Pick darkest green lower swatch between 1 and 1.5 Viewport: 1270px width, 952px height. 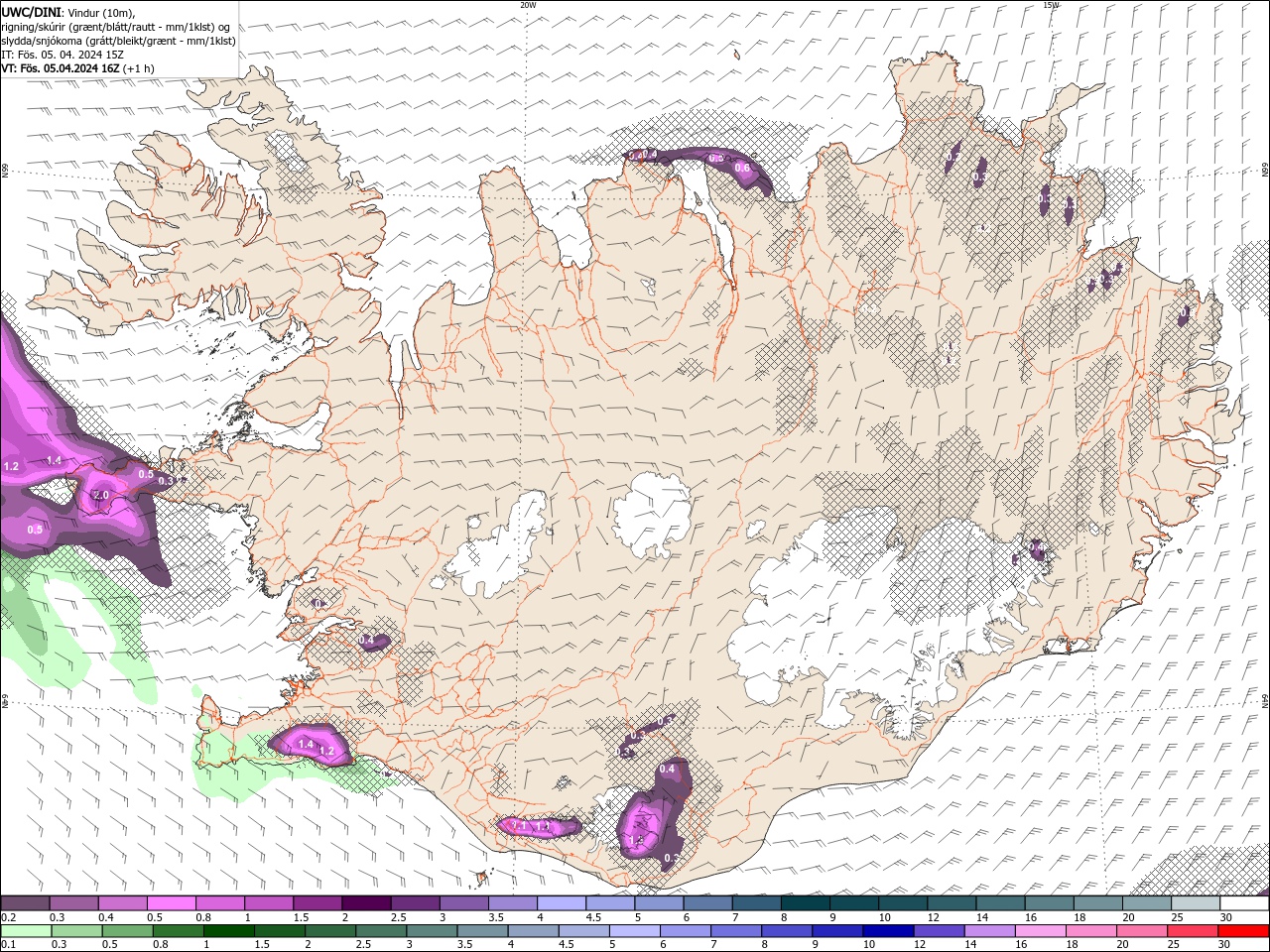click(228, 931)
